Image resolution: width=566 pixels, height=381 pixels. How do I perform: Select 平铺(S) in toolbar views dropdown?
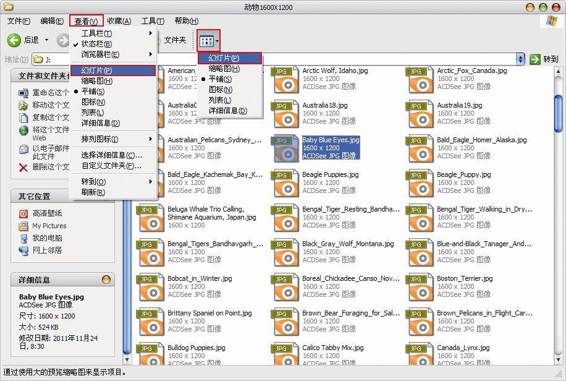(230, 79)
